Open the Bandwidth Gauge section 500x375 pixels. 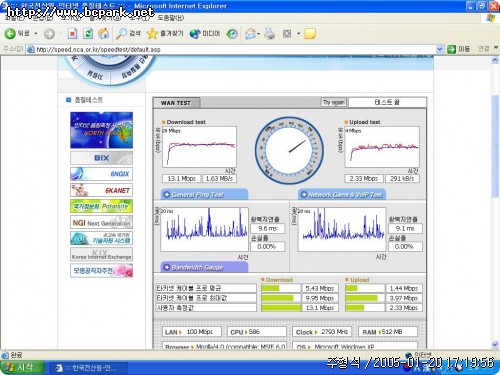204,267
